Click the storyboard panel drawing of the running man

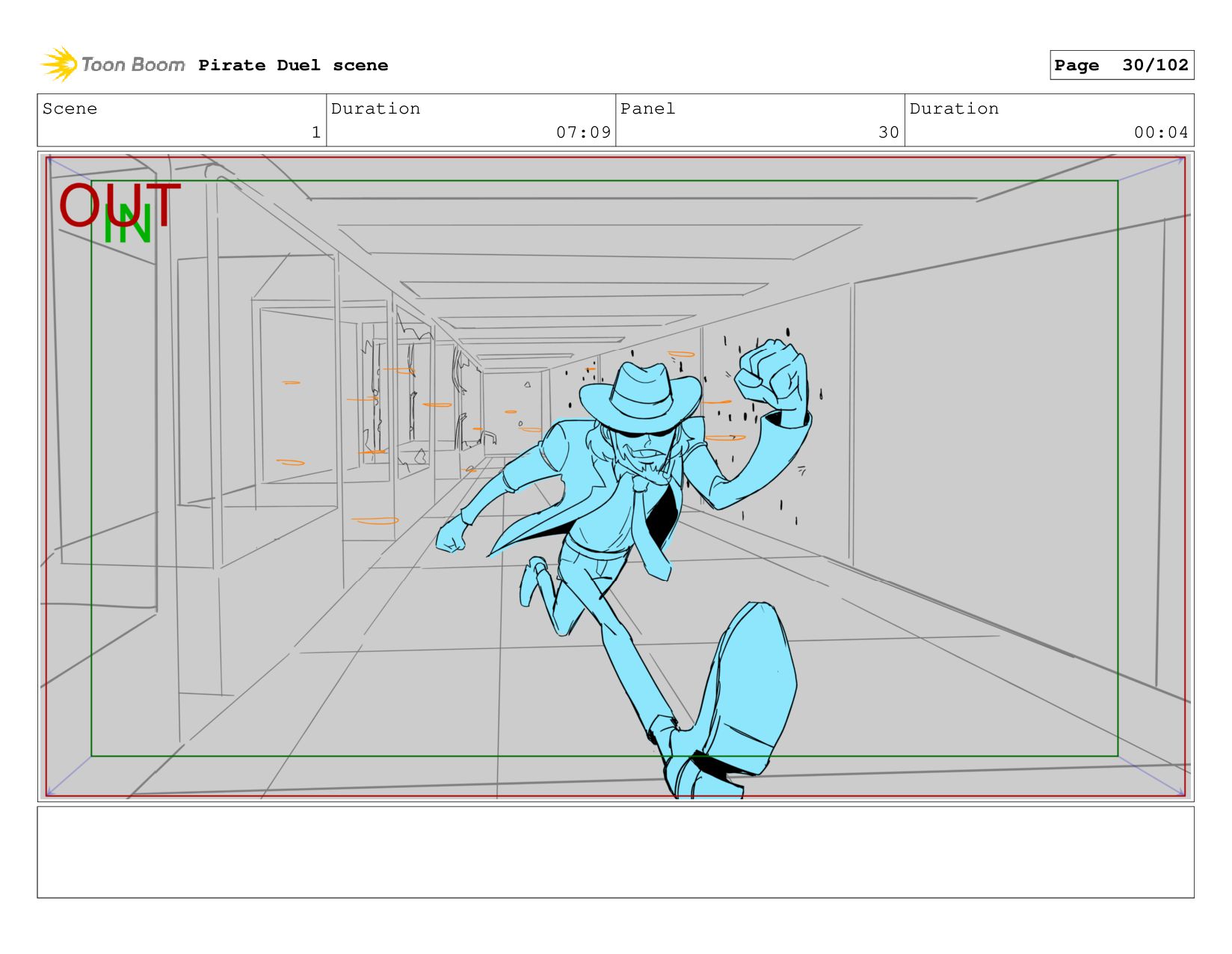[615, 476]
